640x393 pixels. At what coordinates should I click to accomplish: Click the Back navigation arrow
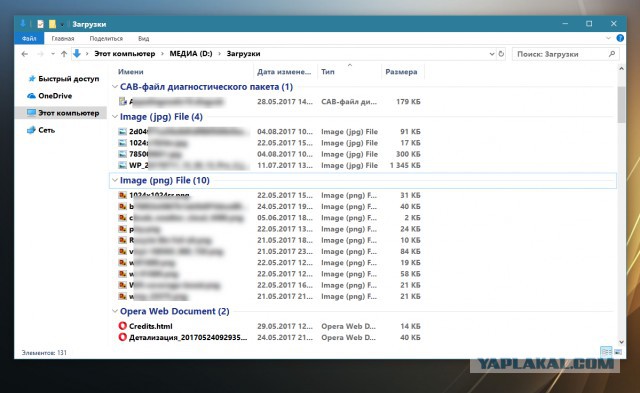coord(24,54)
